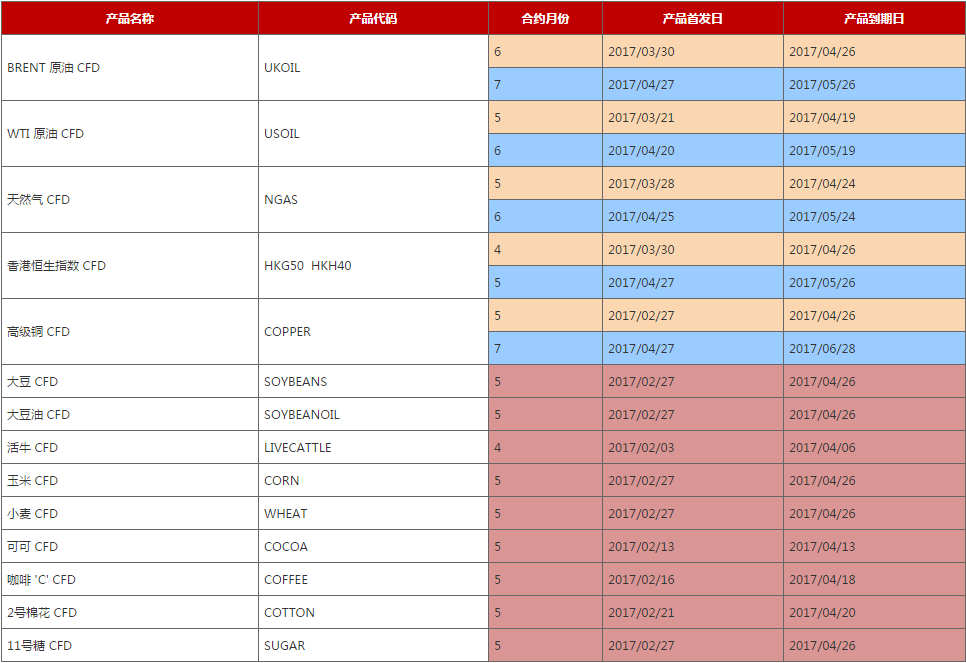The image size is (966, 663).
Task: Select the 11号糖 CFD name cell
Action: pyautogui.click(x=40, y=646)
